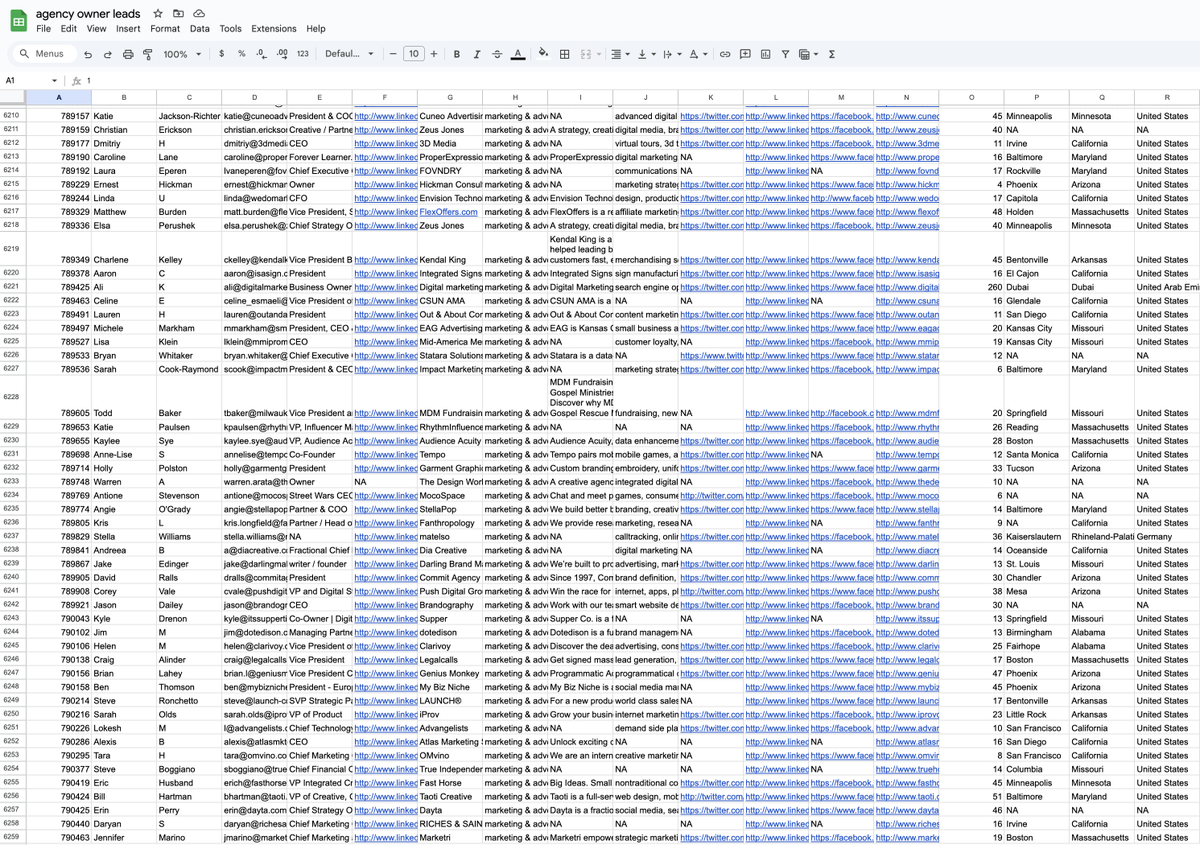Open the File menu
This screenshot has height=845, width=1200.
[x=43, y=29]
